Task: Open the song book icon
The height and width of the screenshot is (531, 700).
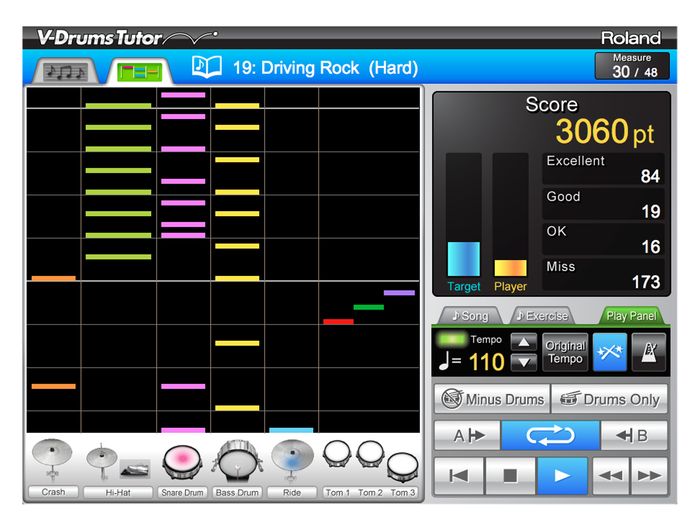Action: coord(207,67)
